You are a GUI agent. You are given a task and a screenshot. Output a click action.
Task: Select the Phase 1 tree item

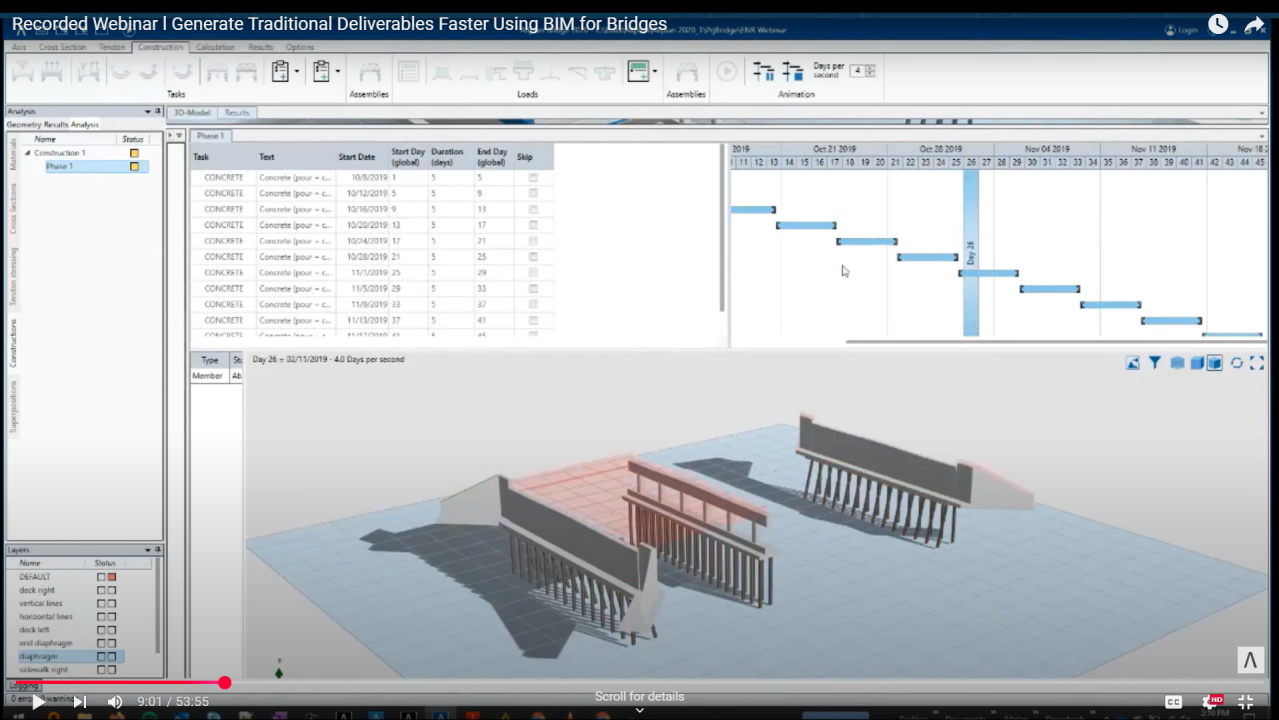click(x=59, y=166)
